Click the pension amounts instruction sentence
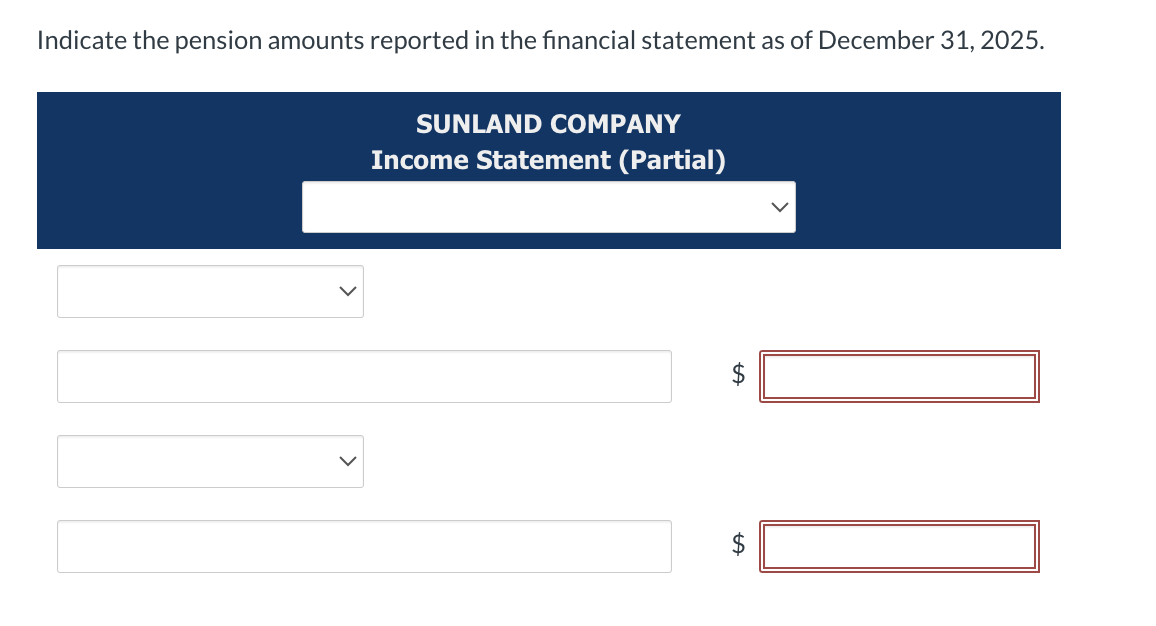This screenshot has width=1156, height=626. coord(538,42)
